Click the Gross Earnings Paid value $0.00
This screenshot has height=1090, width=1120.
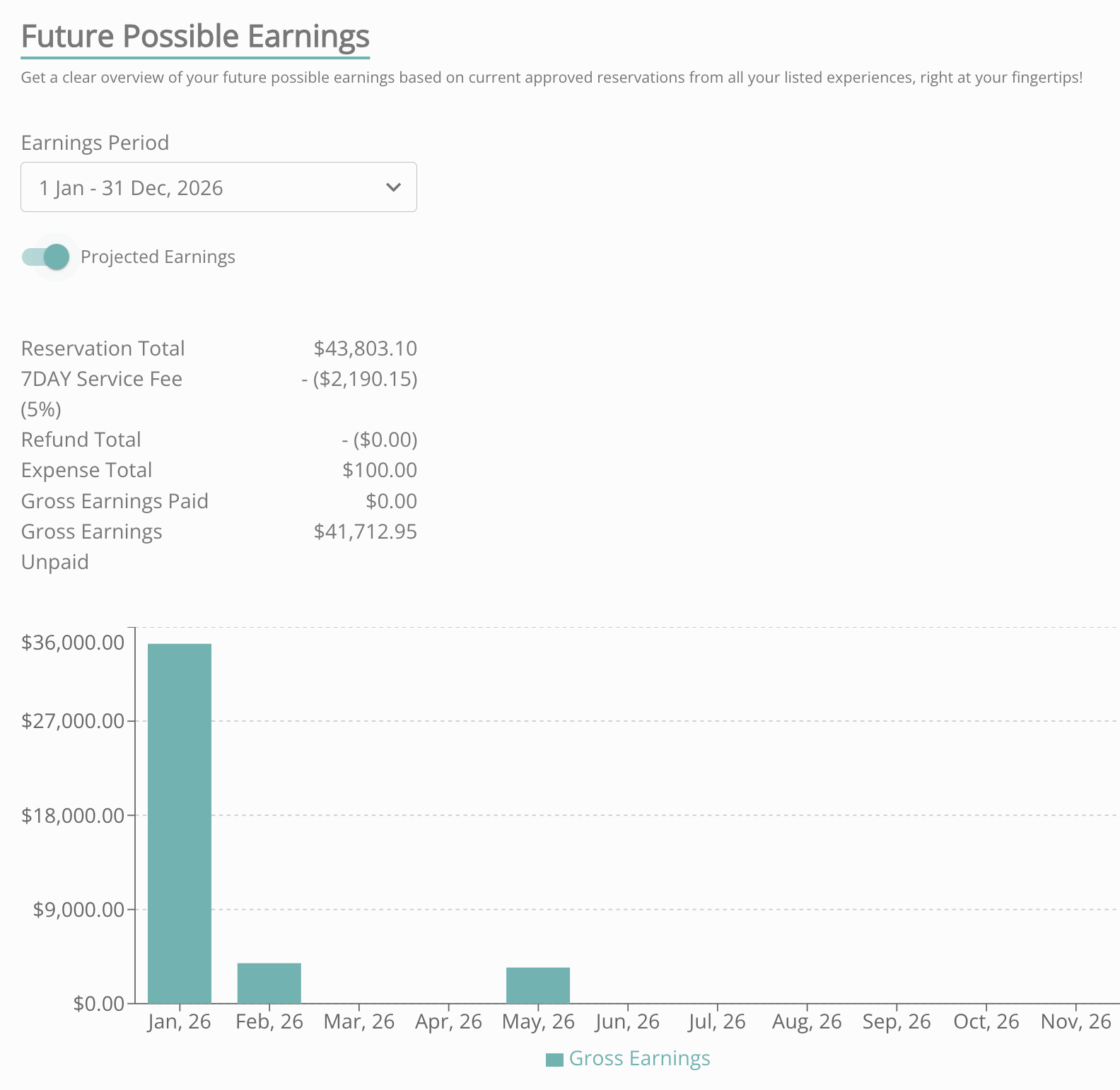[391, 501]
